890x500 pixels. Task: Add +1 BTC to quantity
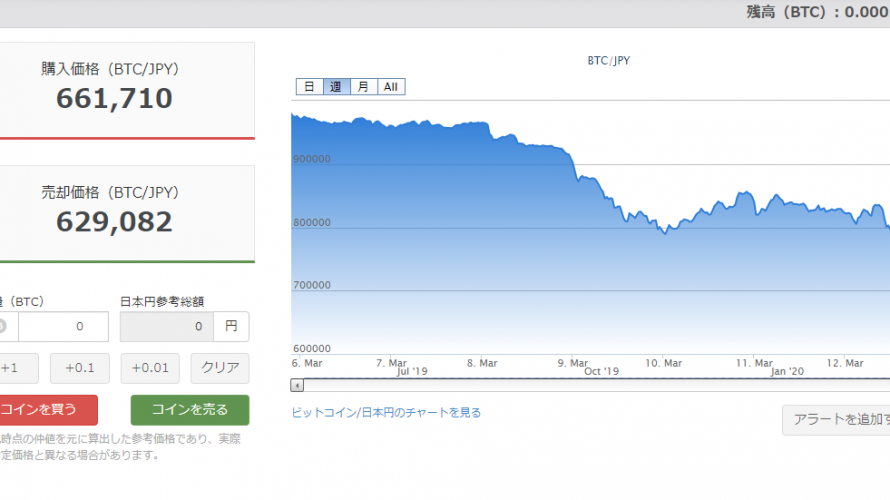point(17,368)
